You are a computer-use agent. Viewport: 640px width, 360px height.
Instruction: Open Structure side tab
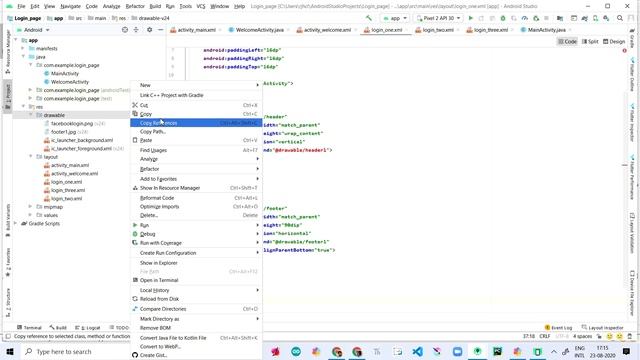8,302
